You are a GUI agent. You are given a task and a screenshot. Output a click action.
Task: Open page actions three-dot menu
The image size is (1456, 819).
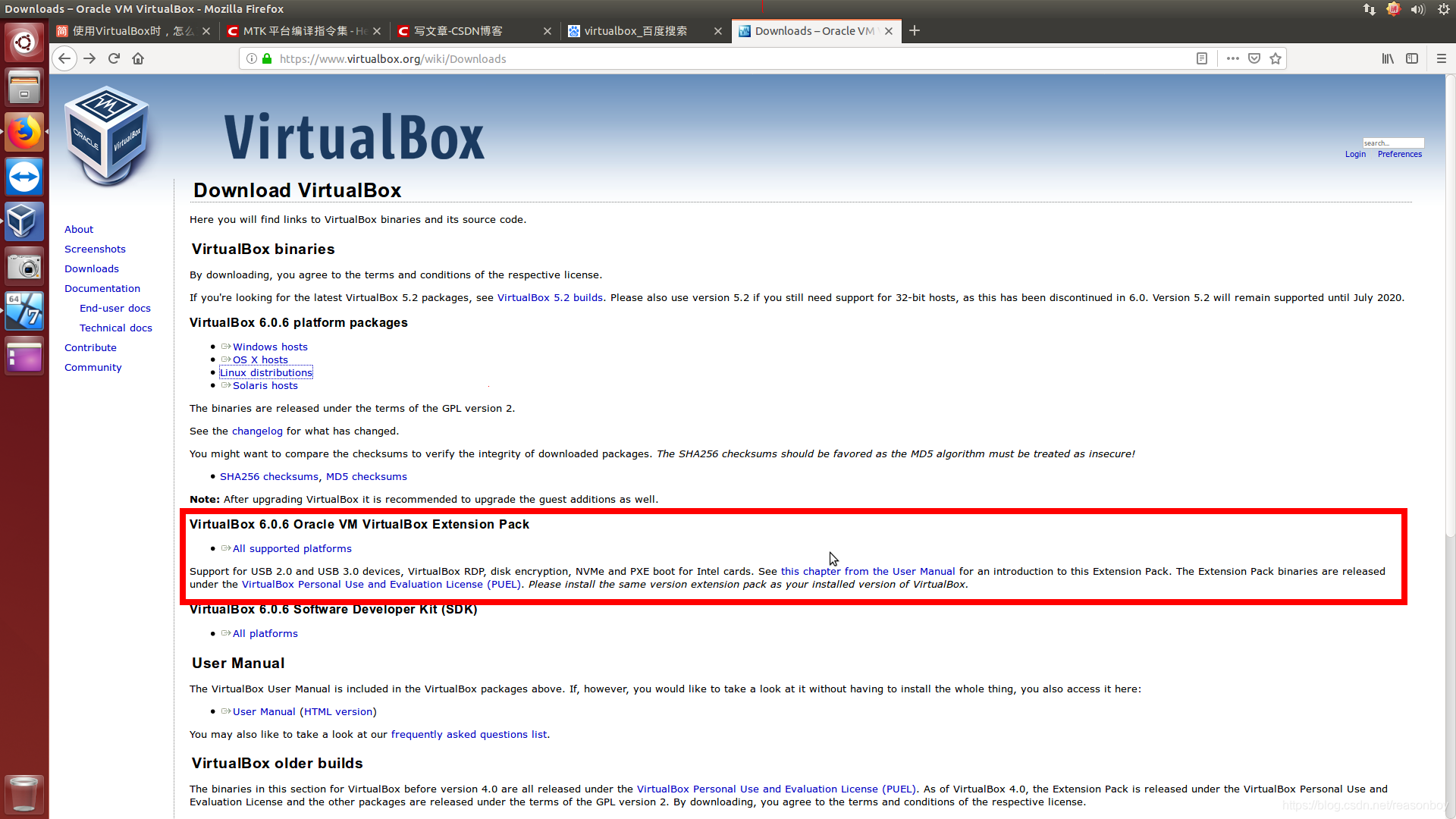[1233, 58]
